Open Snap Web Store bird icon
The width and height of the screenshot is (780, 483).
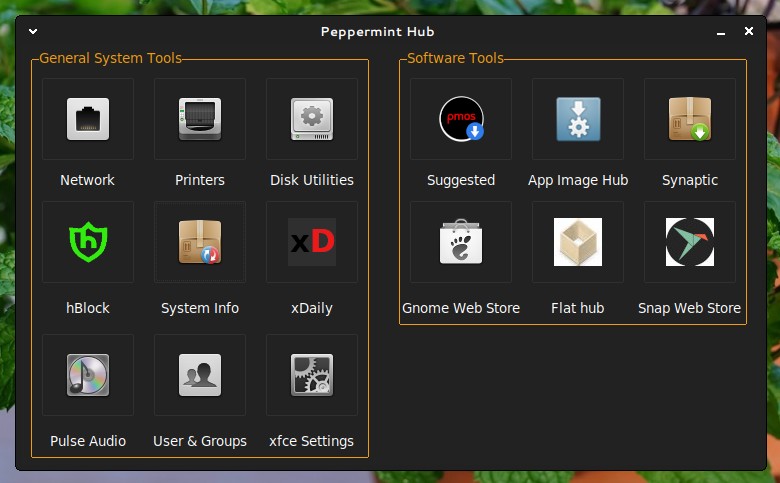point(690,242)
